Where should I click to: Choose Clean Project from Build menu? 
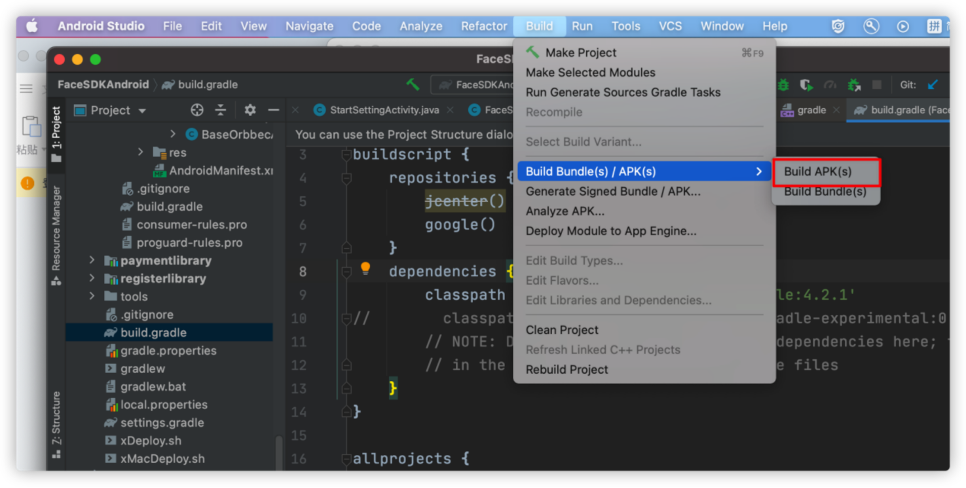click(562, 330)
